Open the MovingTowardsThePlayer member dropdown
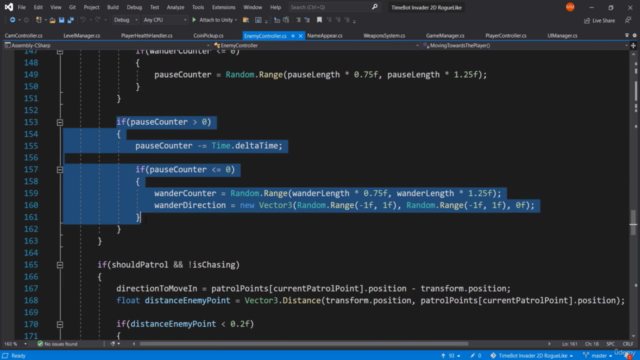This screenshot has width=640, height=360. point(525,45)
